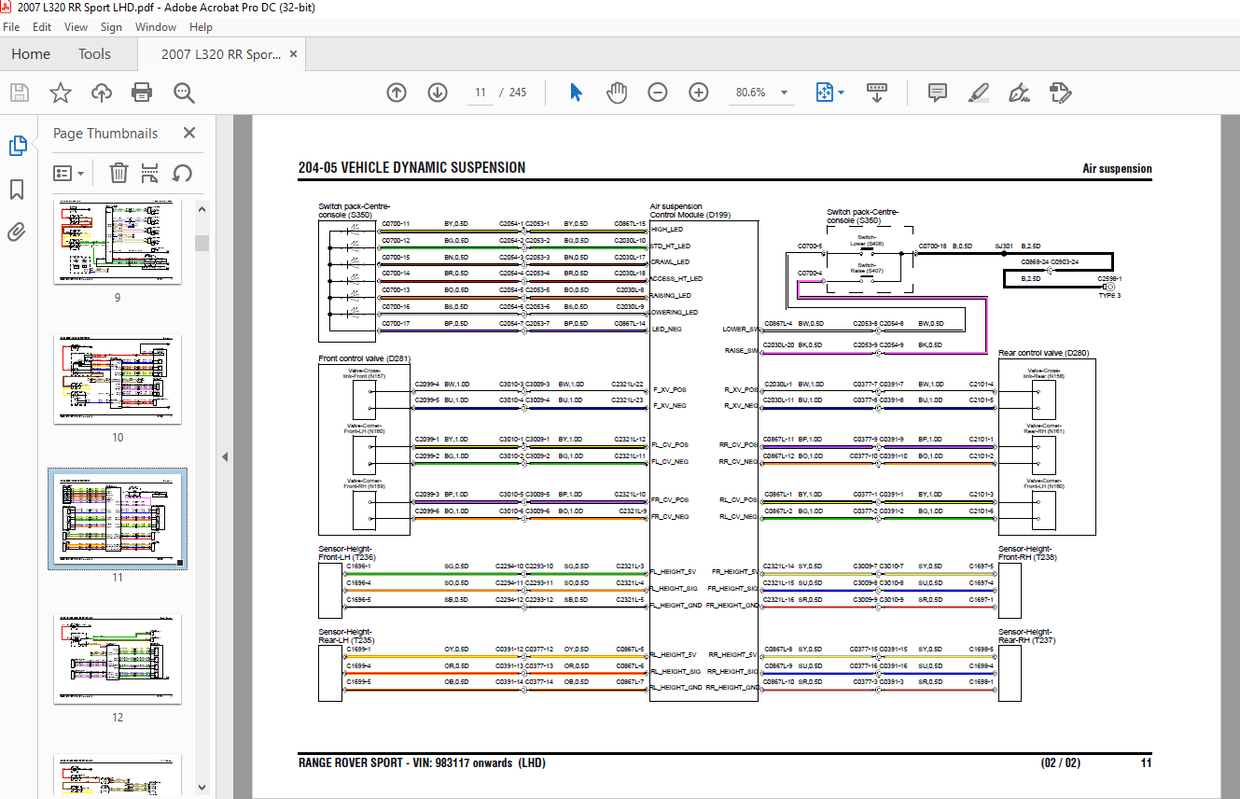Toggle the Page Thumbnails sidebar panel
This screenshot has height=799, width=1240.
click(x=17, y=145)
